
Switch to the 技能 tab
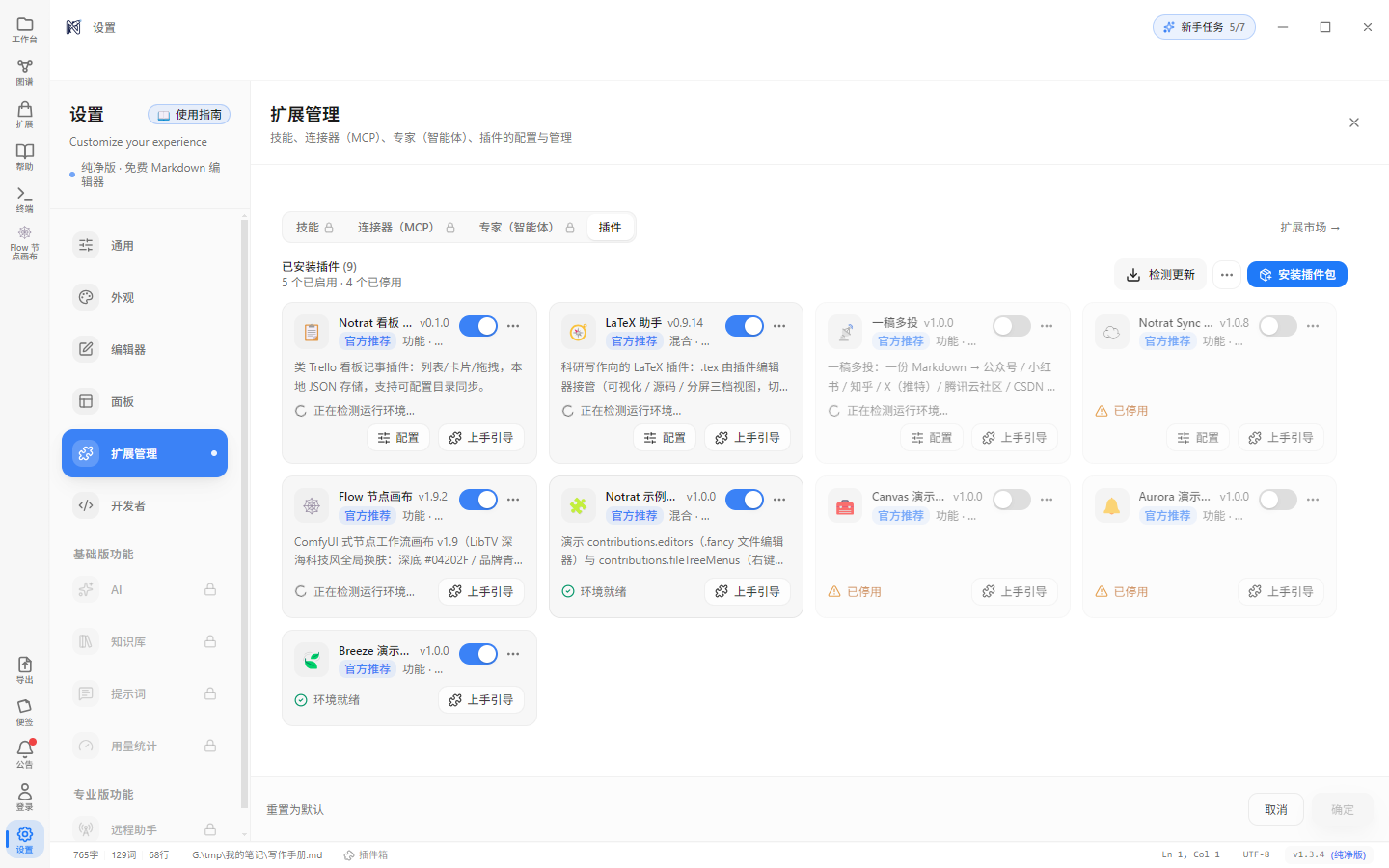pos(315,228)
